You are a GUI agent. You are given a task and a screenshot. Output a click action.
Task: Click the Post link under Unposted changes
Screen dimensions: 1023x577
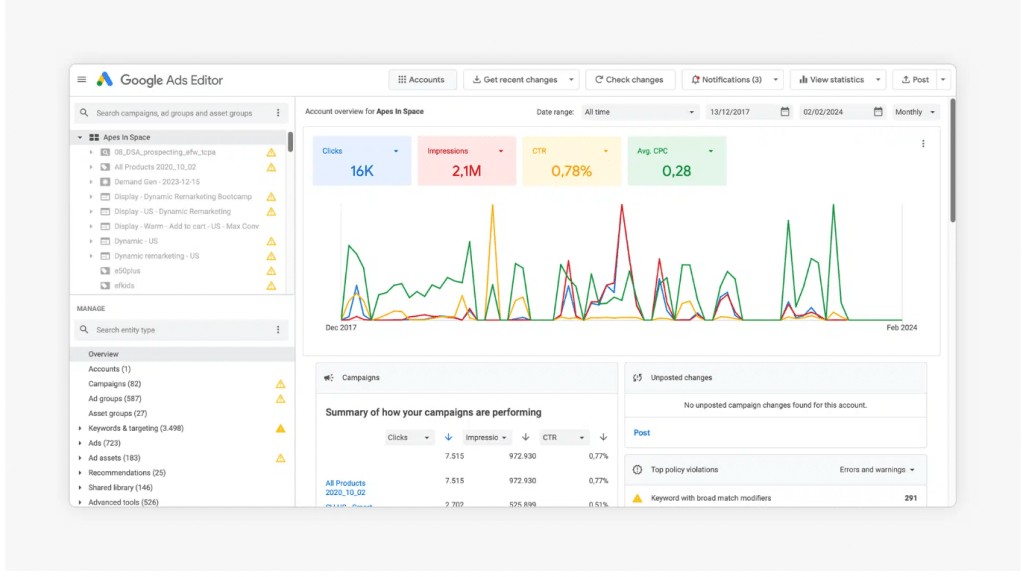tap(642, 433)
